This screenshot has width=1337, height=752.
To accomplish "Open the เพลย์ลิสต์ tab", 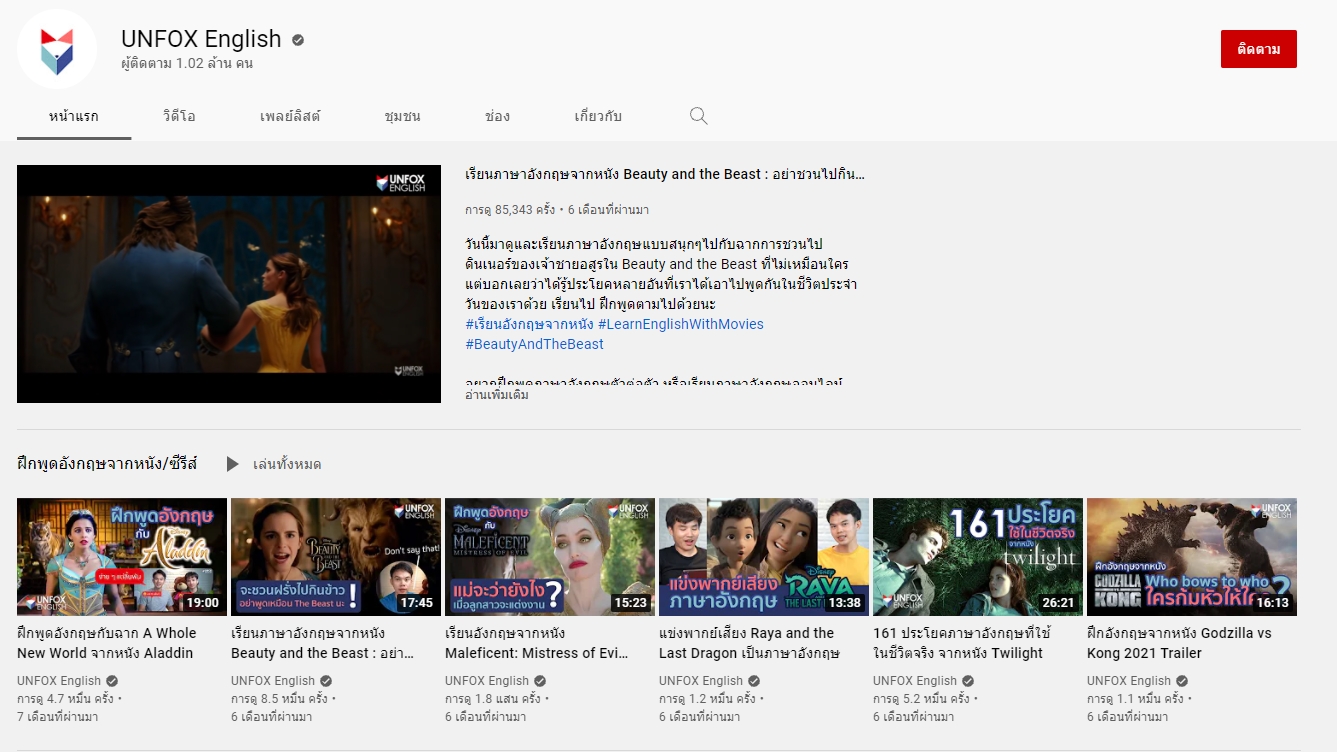I will pyautogui.click(x=290, y=116).
